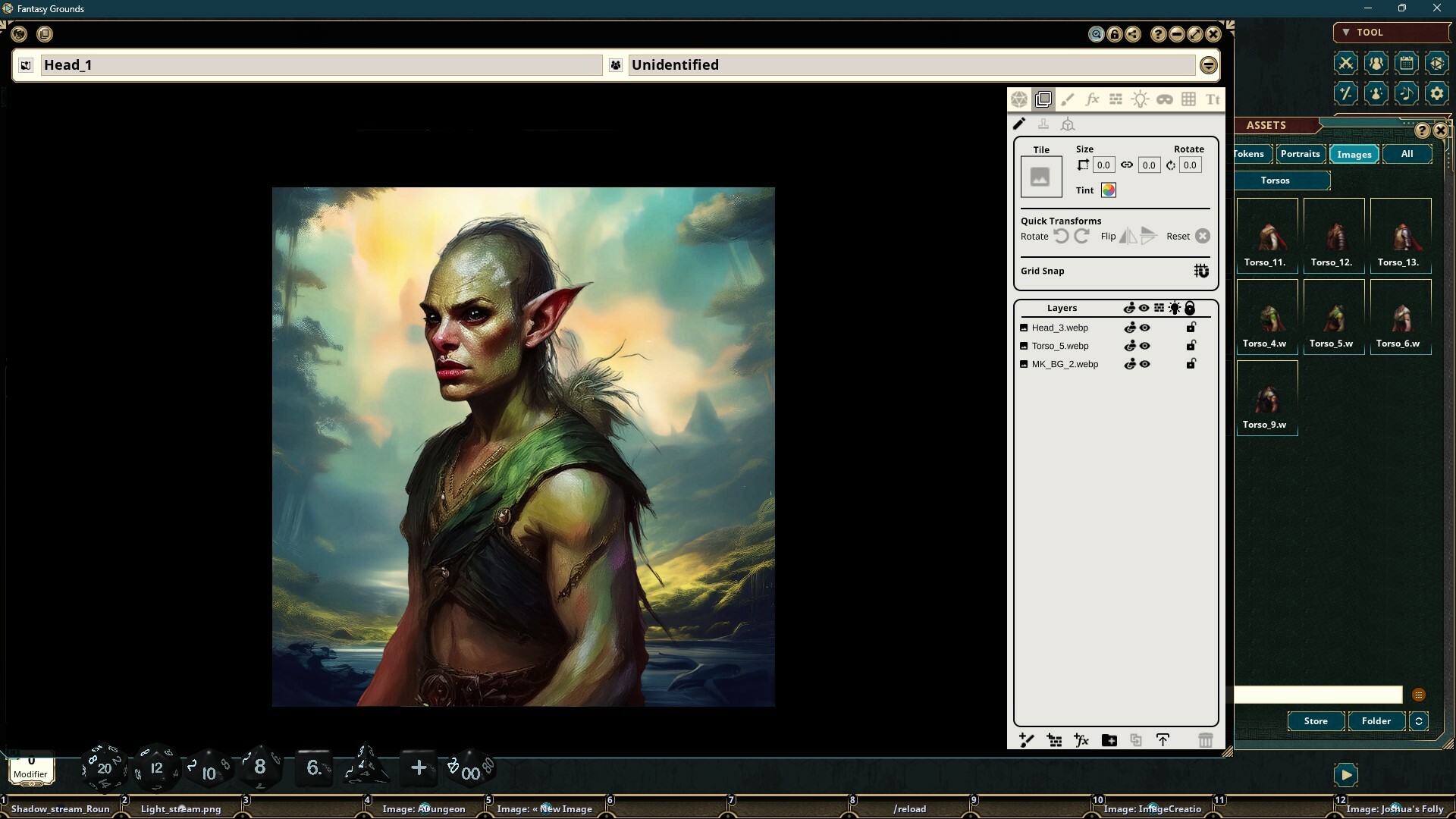Click the Store button
Viewport: 1456px width, 819px height.
pyautogui.click(x=1316, y=721)
